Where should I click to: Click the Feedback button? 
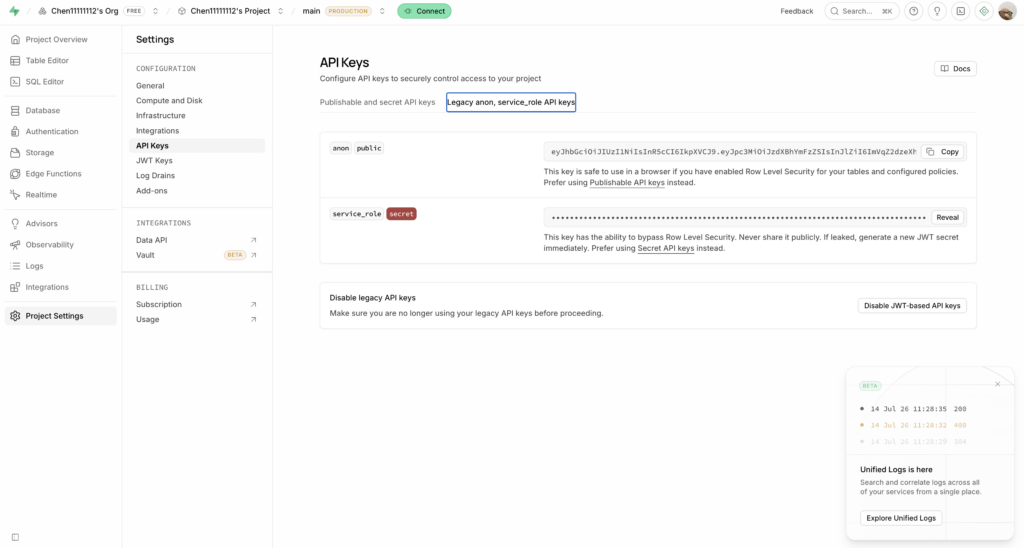pyautogui.click(x=797, y=11)
